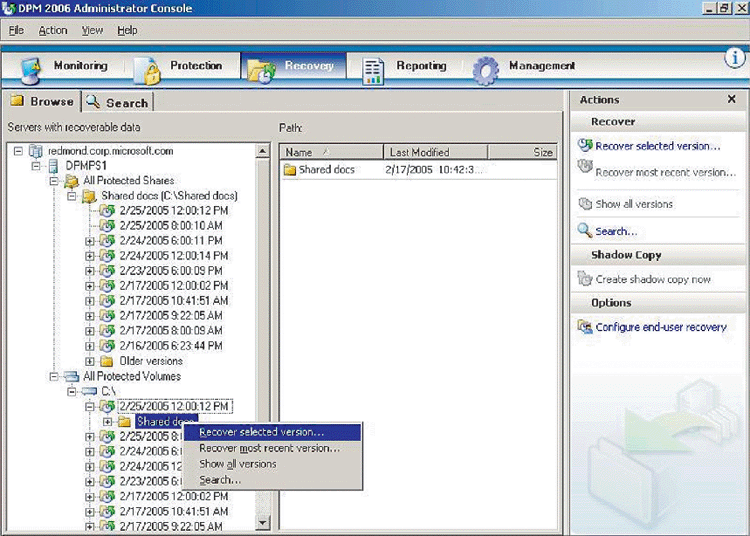Choose Show all versions in context menu
This screenshot has height=536, width=750.
273,464
